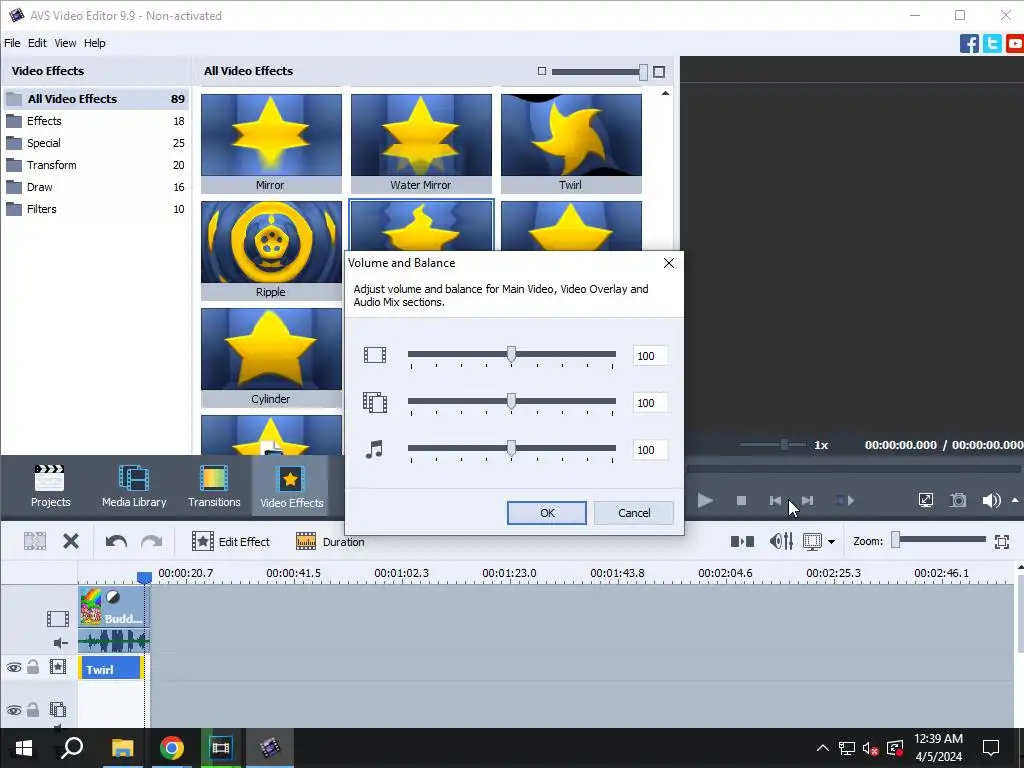
Task: Go to the next frame
Action: (808, 501)
